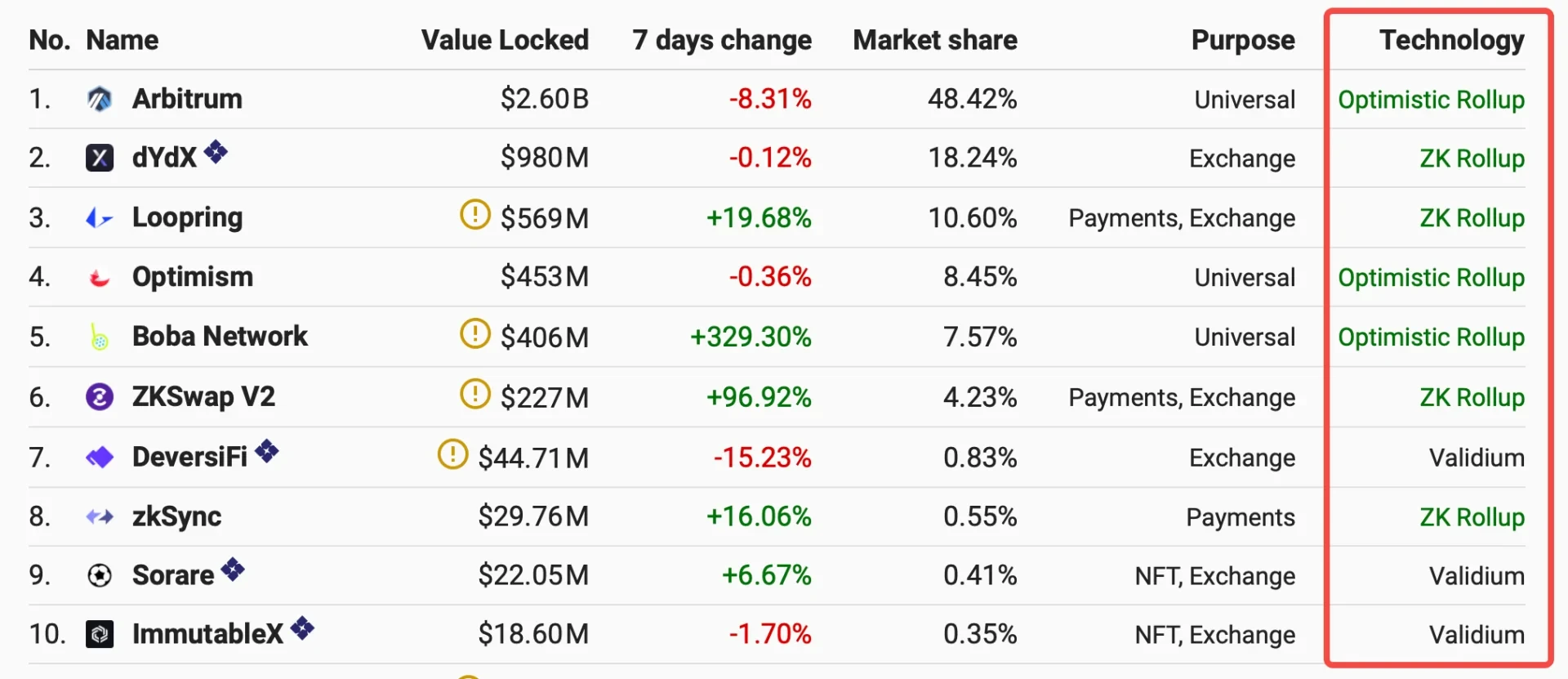This screenshot has height=679, width=1568.
Task: Click the Loopring logo icon
Action: (x=100, y=218)
